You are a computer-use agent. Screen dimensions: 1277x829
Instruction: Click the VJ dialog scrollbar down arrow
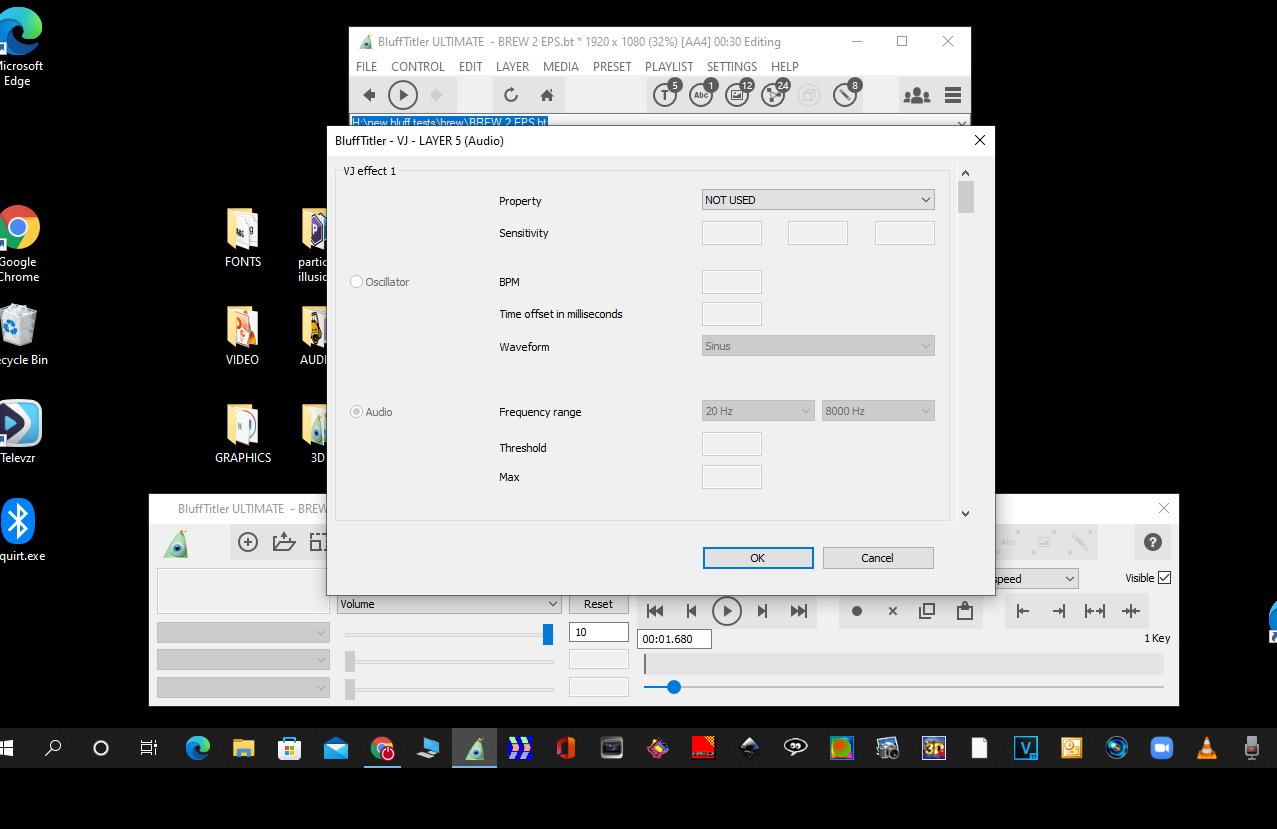pyautogui.click(x=965, y=513)
